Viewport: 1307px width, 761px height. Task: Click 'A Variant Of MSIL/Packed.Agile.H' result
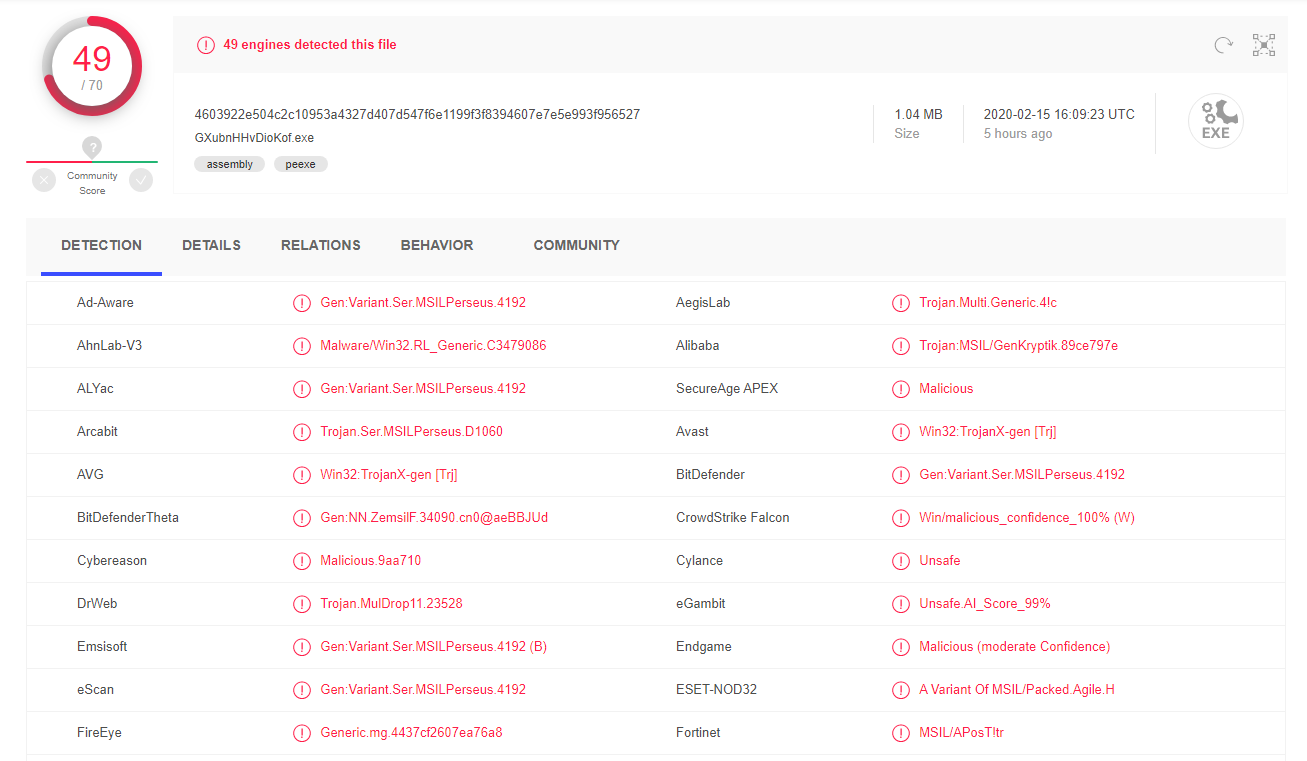[1017, 690]
